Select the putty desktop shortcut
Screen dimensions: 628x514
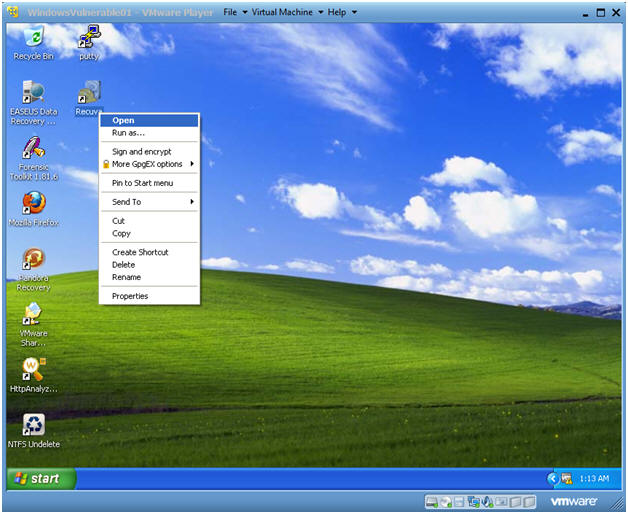point(89,42)
